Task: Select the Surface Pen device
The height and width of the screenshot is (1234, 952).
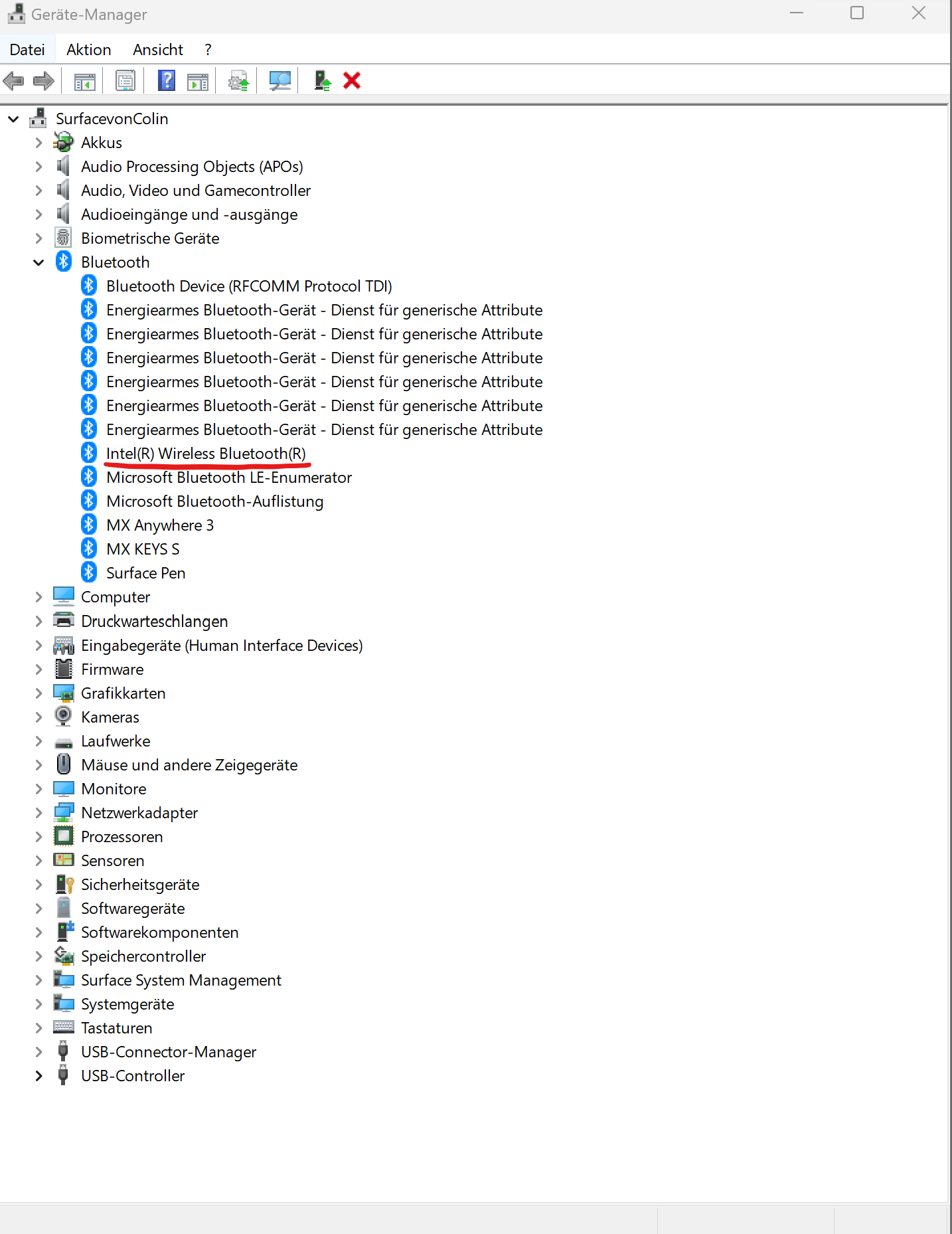Action: pos(146,573)
